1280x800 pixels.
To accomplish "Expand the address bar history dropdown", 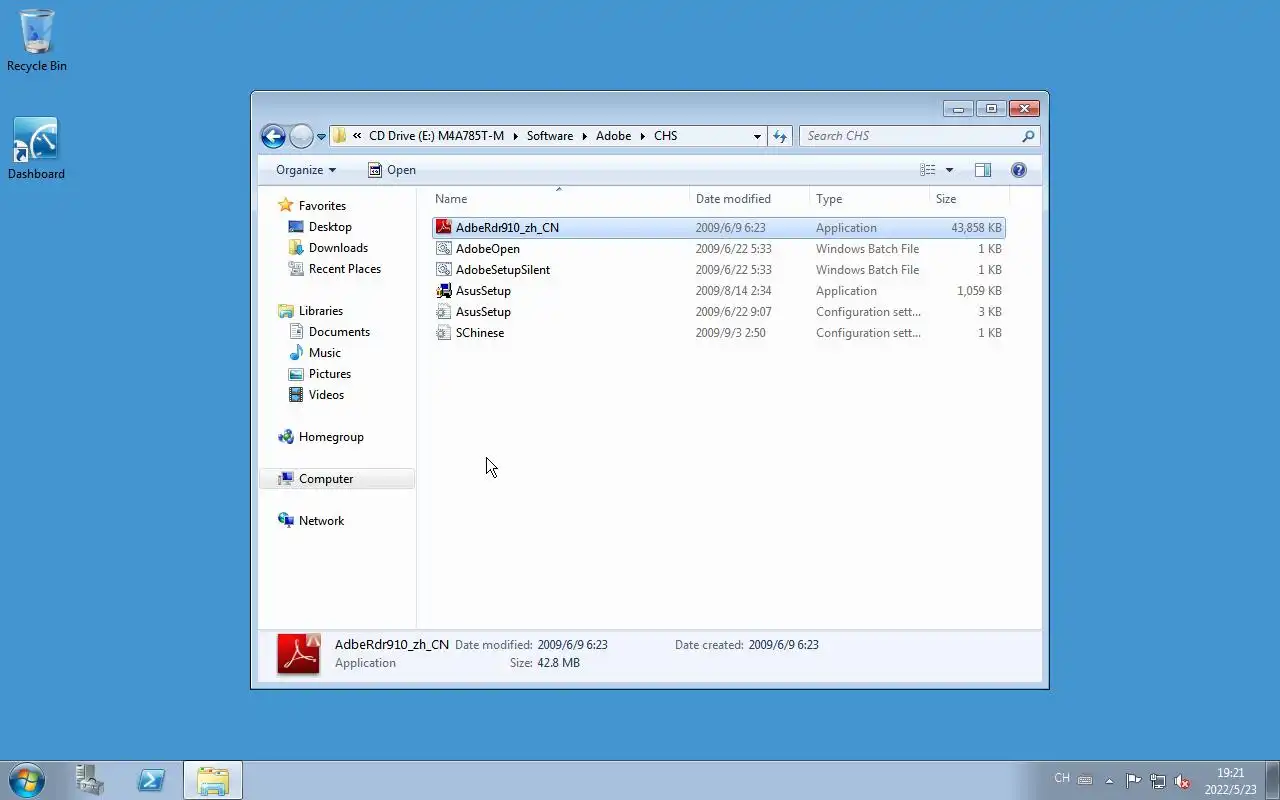I will (757, 136).
